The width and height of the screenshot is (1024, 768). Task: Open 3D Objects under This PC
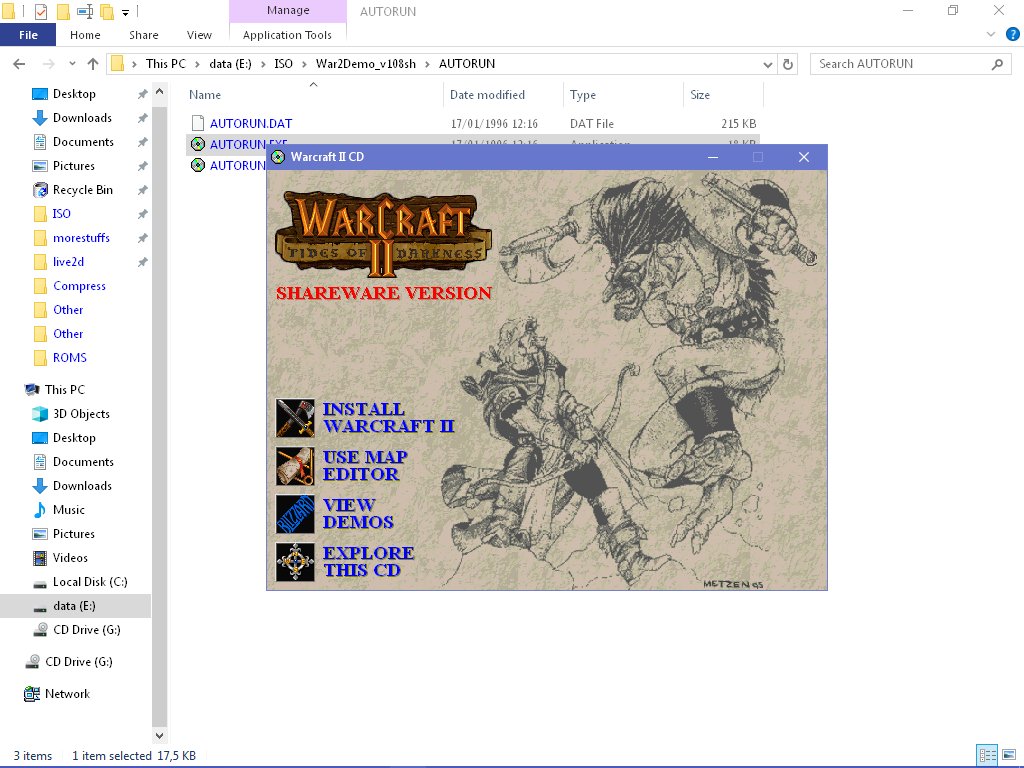point(81,414)
